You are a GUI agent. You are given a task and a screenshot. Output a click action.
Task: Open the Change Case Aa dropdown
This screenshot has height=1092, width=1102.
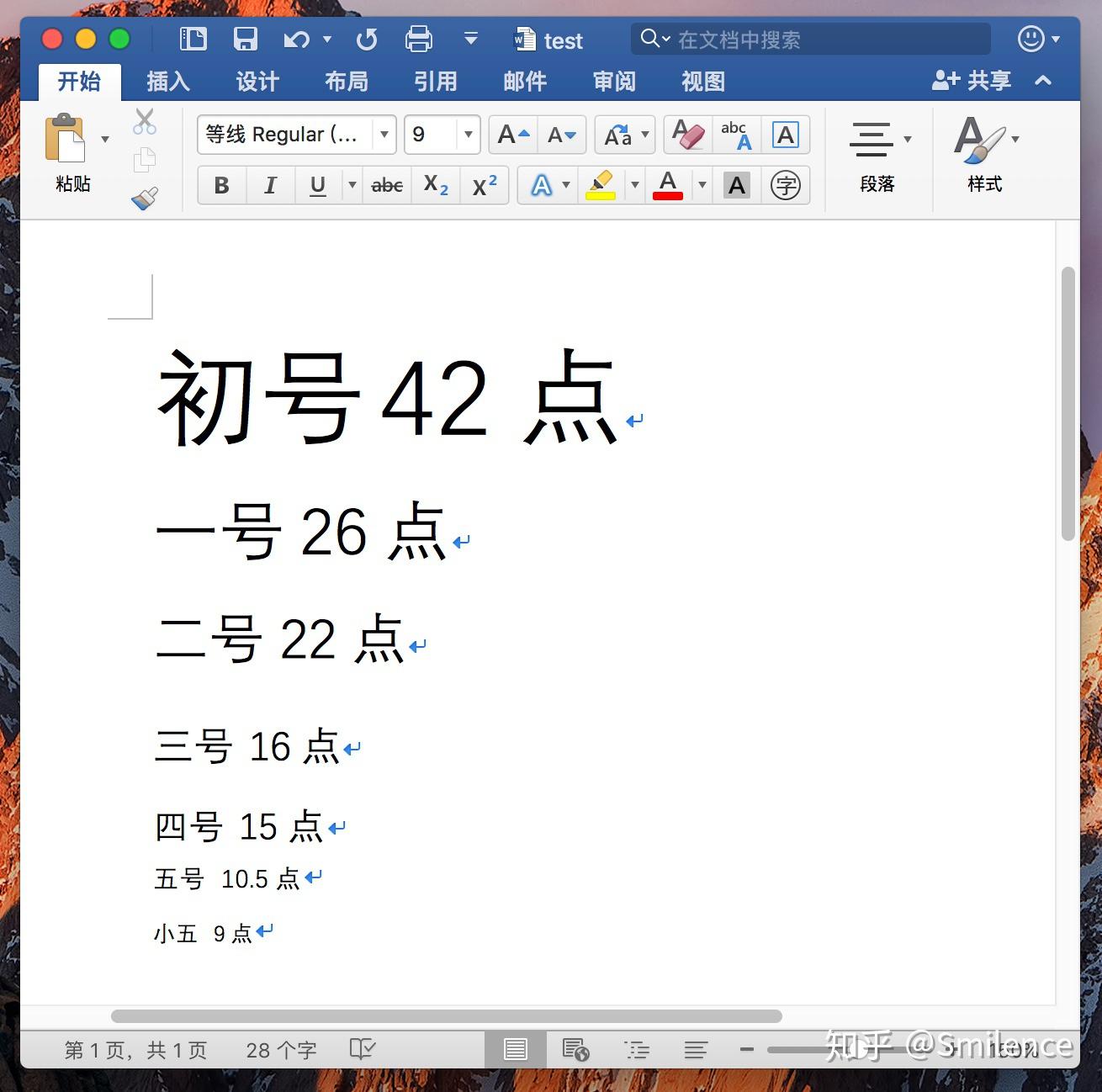(625, 135)
